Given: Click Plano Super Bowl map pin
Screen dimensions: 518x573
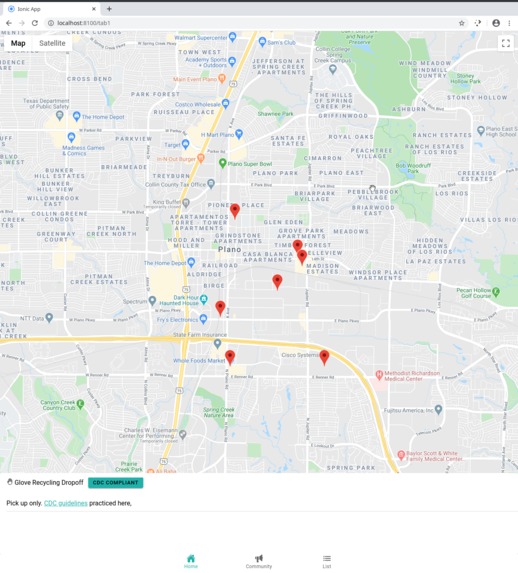Looking at the screenshot, I should [x=222, y=163].
